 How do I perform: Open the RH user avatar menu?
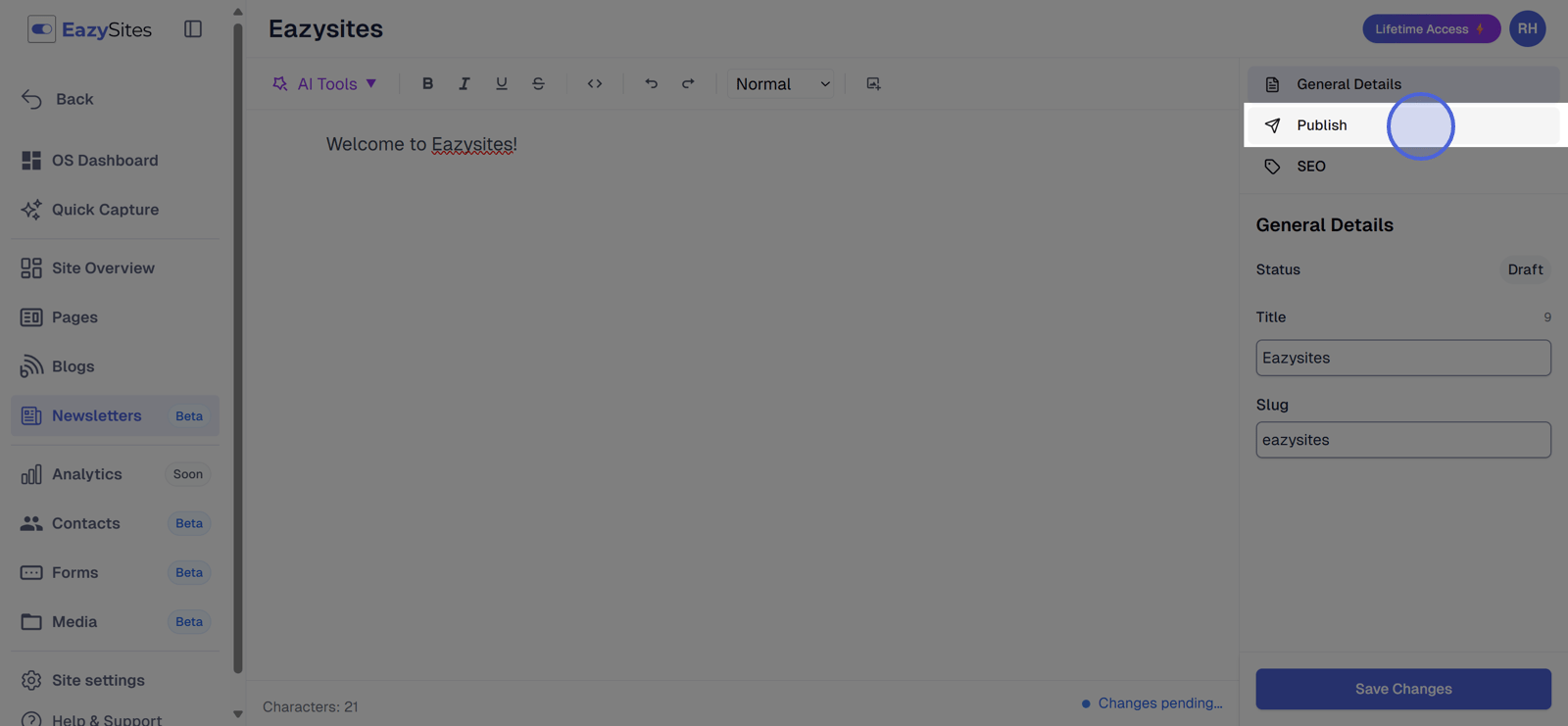1528,28
